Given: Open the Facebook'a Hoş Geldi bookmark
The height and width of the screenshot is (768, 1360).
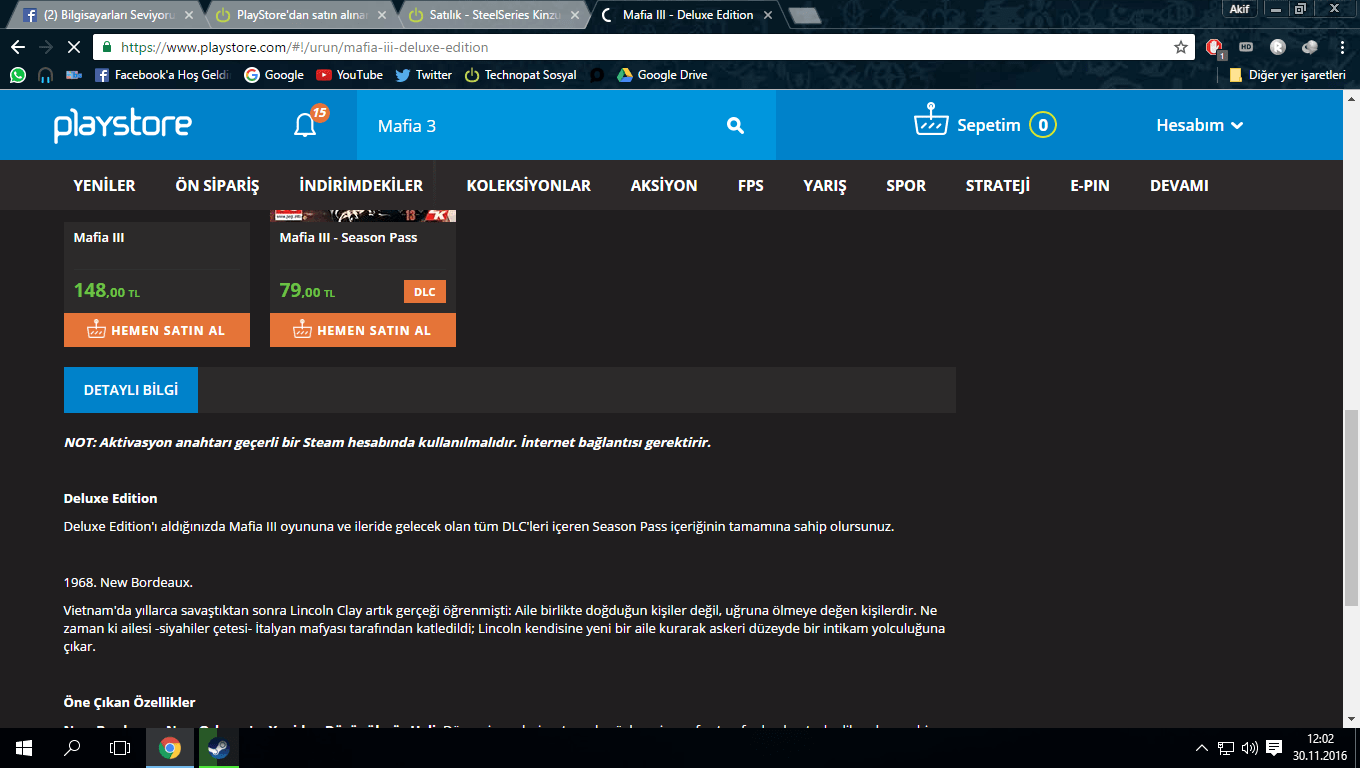Looking at the screenshot, I should coord(163,75).
